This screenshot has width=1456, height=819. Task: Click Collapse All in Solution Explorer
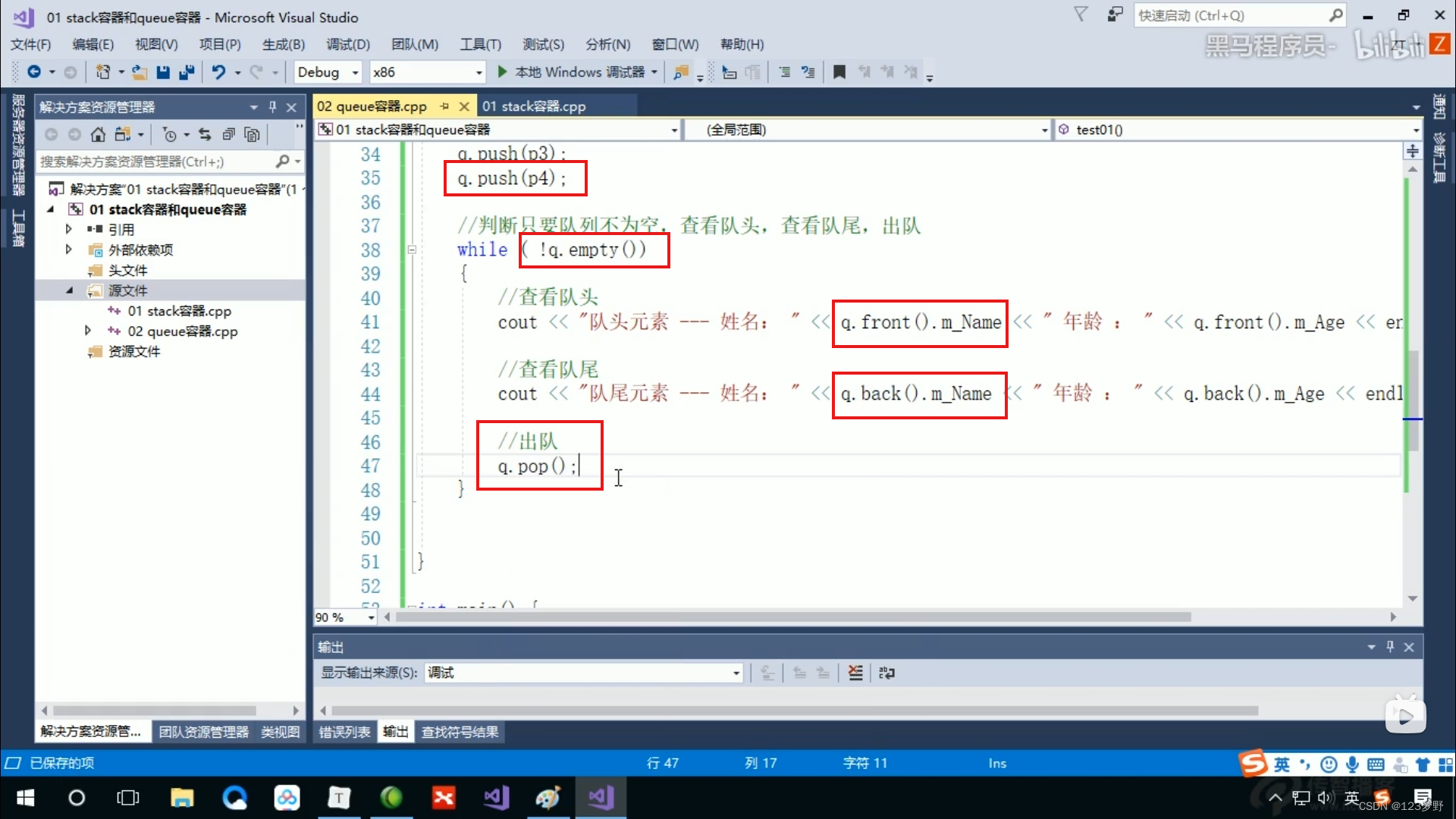coord(228,135)
